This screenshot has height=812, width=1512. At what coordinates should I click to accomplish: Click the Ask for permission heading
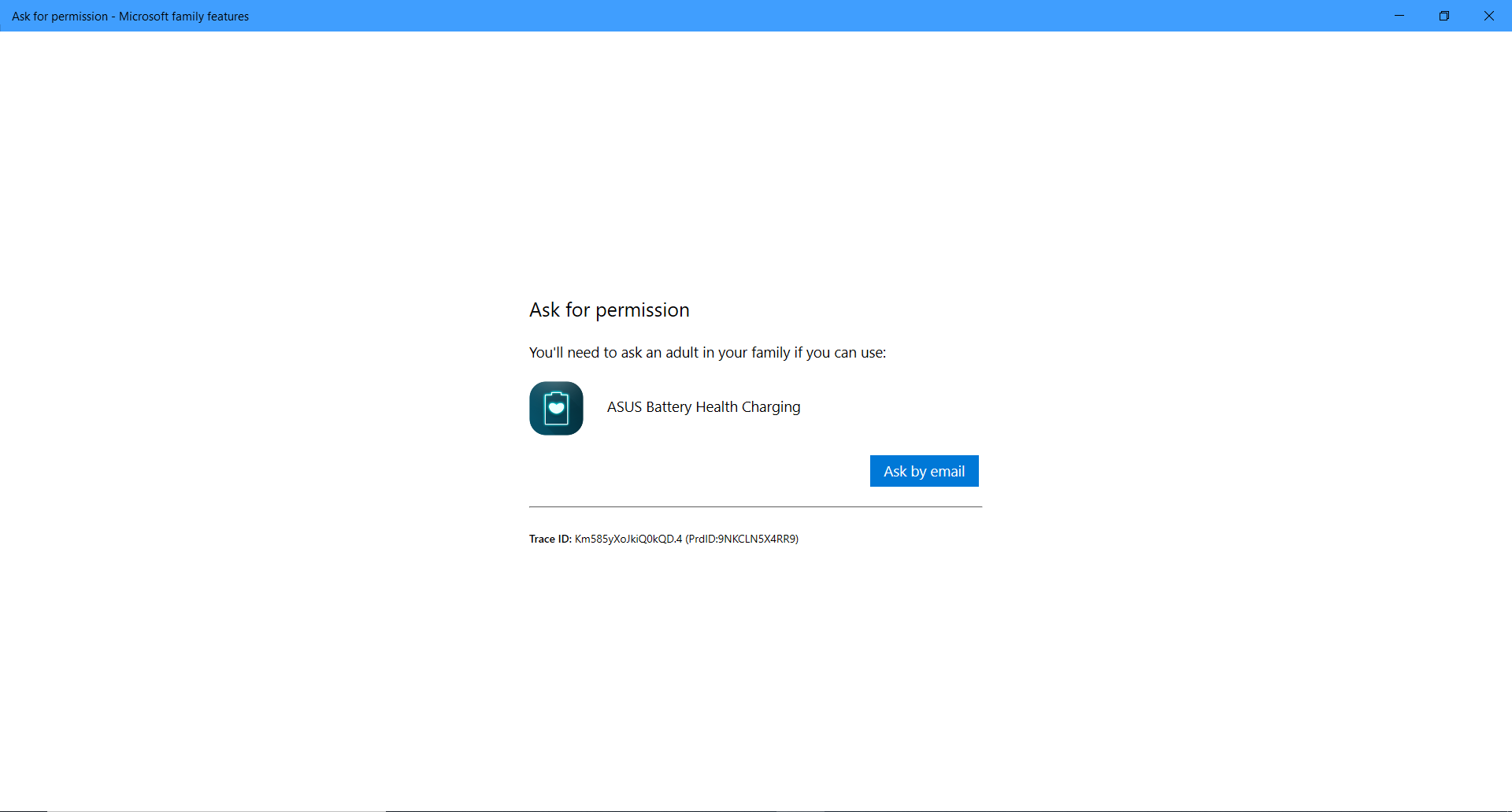pyautogui.click(x=610, y=310)
